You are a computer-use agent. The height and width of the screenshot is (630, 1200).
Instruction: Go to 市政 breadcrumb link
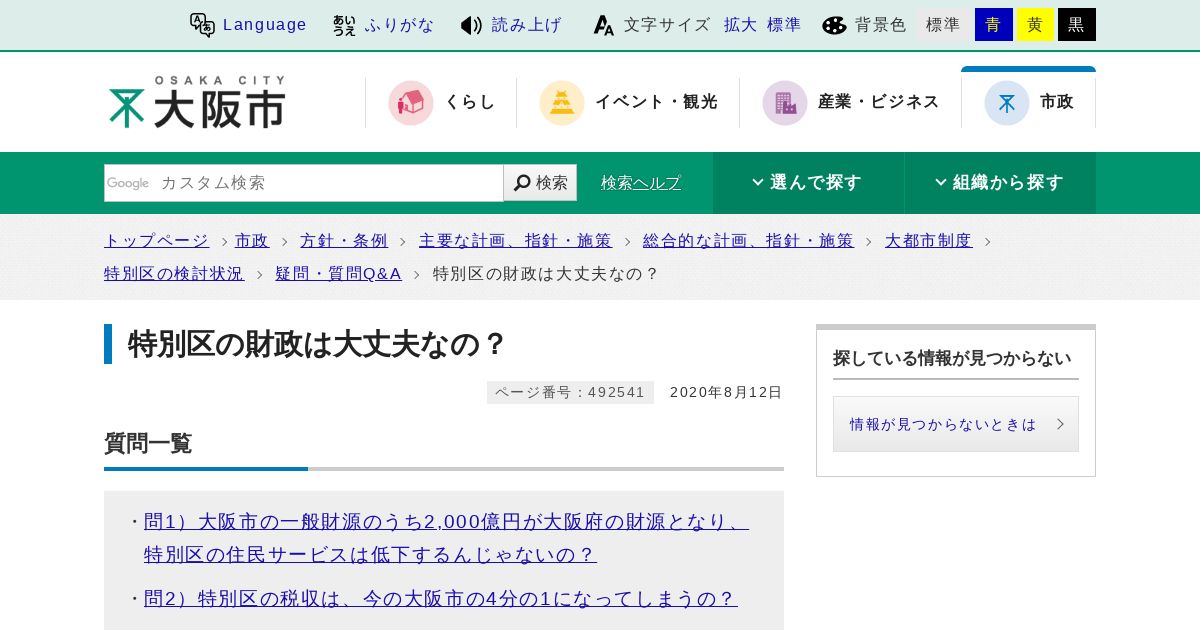[252, 241]
